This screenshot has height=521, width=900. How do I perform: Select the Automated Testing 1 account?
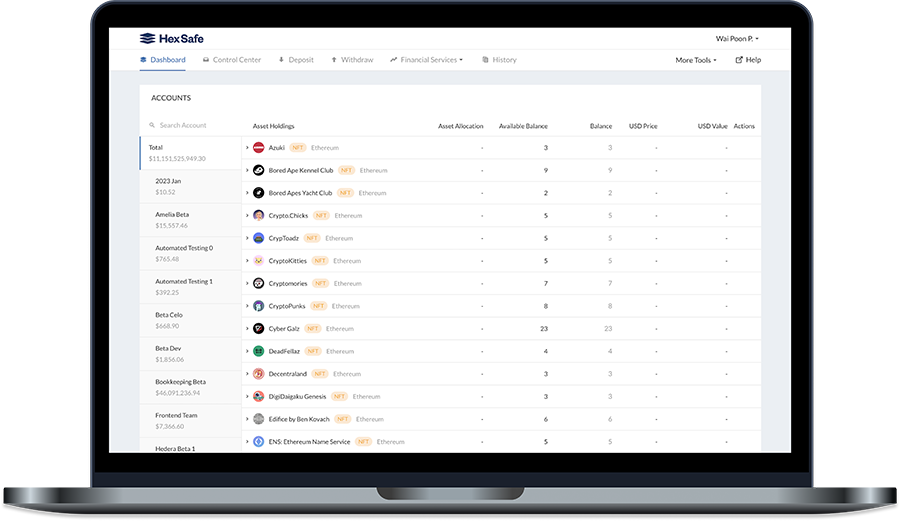click(x=191, y=287)
